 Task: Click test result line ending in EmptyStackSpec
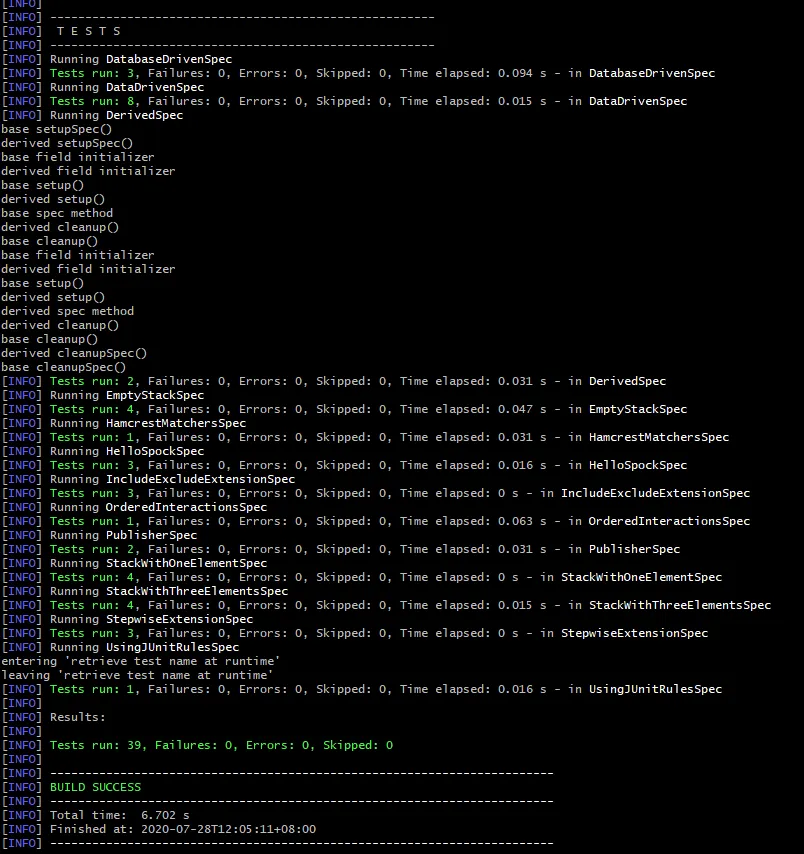pyautogui.click(x=344, y=409)
